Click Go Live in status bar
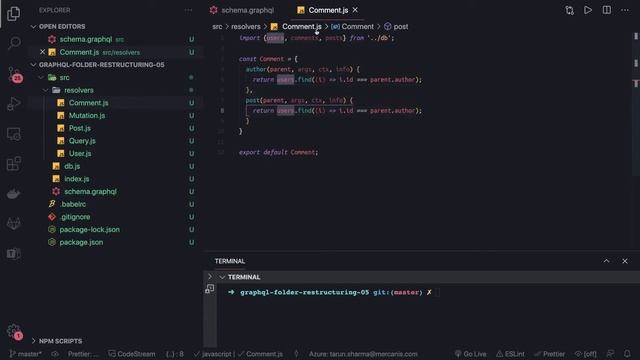The width and height of the screenshot is (640, 360). click(x=470, y=354)
